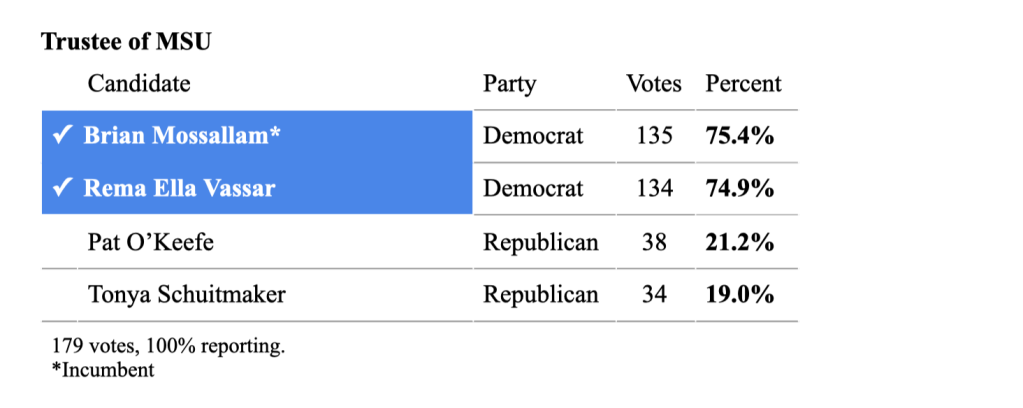The height and width of the screenshot is (408, 1023).
Task: Click Democrat party cell for Brian Mossallam
Action: (533, 136)
